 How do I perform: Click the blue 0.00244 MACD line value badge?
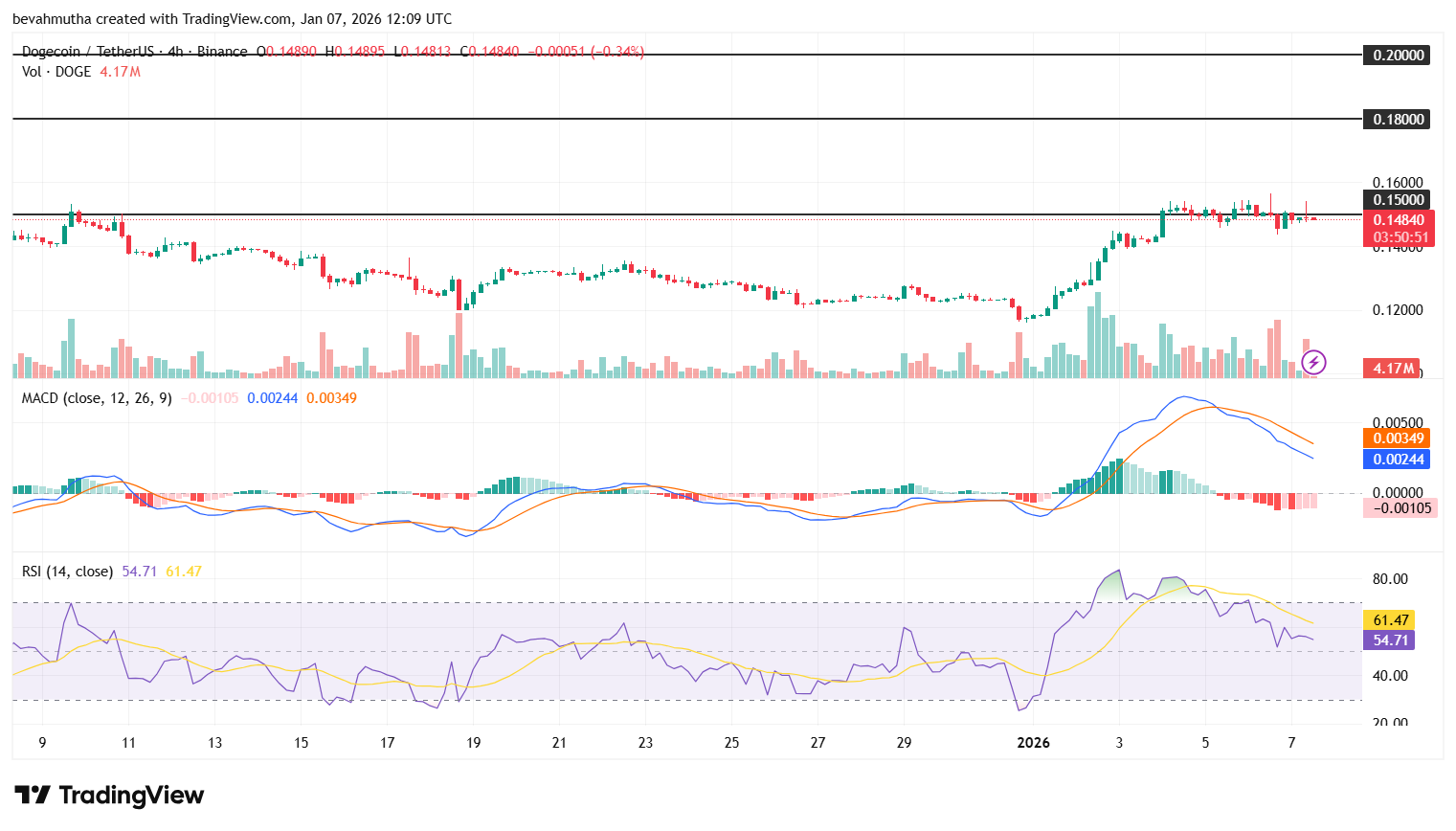pyautogui.click(x=1399, y=459)
